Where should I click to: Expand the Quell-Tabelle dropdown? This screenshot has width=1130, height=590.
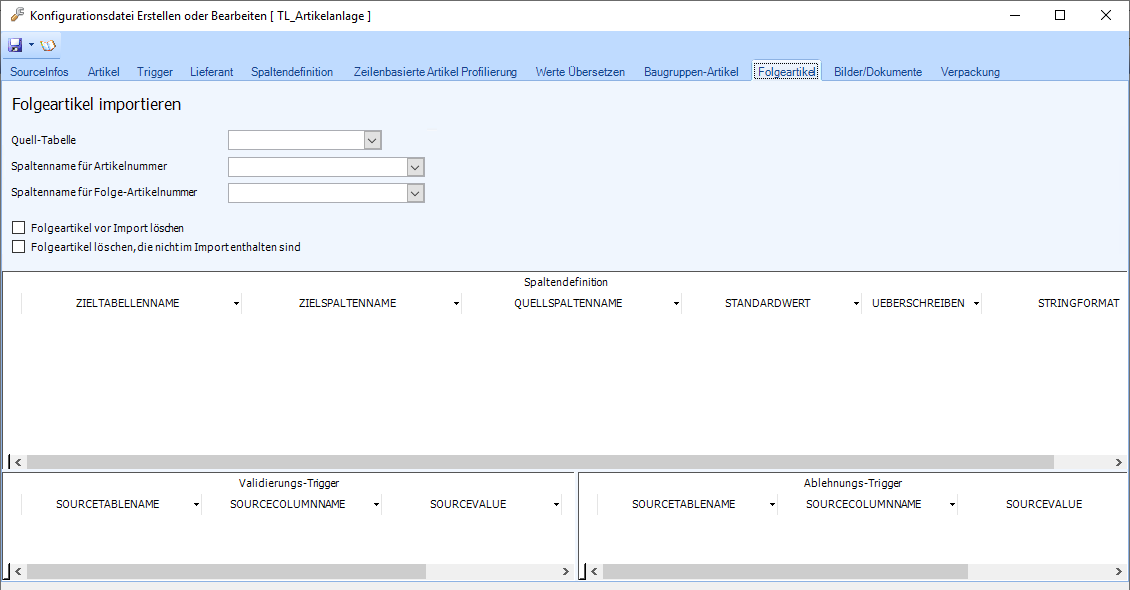(372, 141)
